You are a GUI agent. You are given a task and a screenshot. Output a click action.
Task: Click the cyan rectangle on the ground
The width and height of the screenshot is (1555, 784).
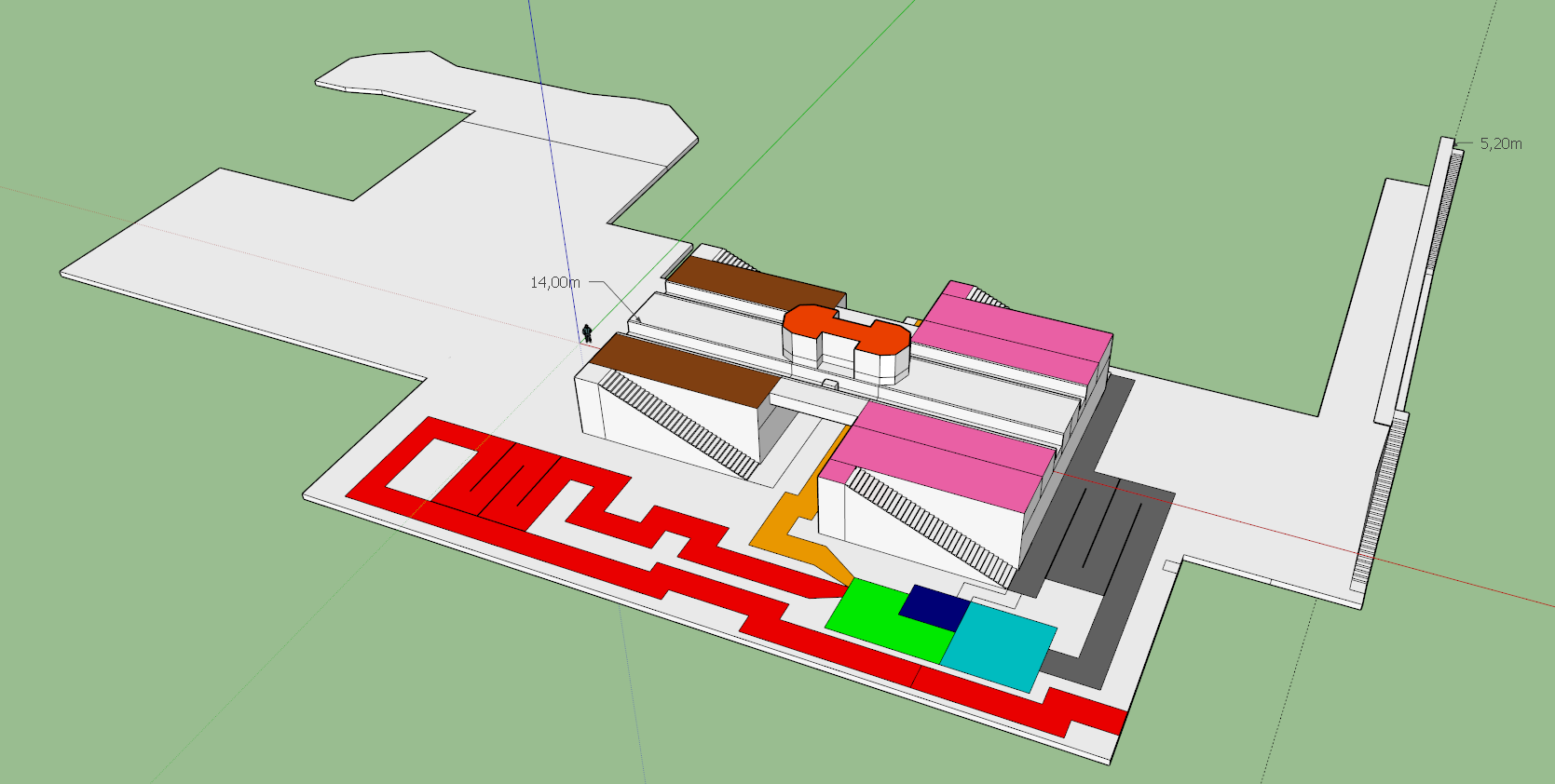999,646
